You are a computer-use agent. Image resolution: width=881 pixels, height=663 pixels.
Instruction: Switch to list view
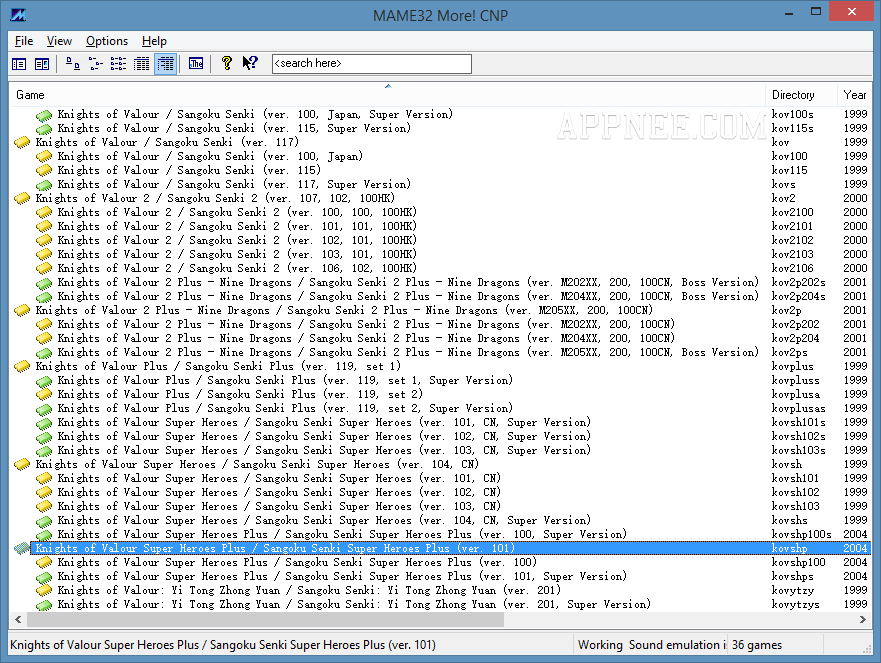119,64
